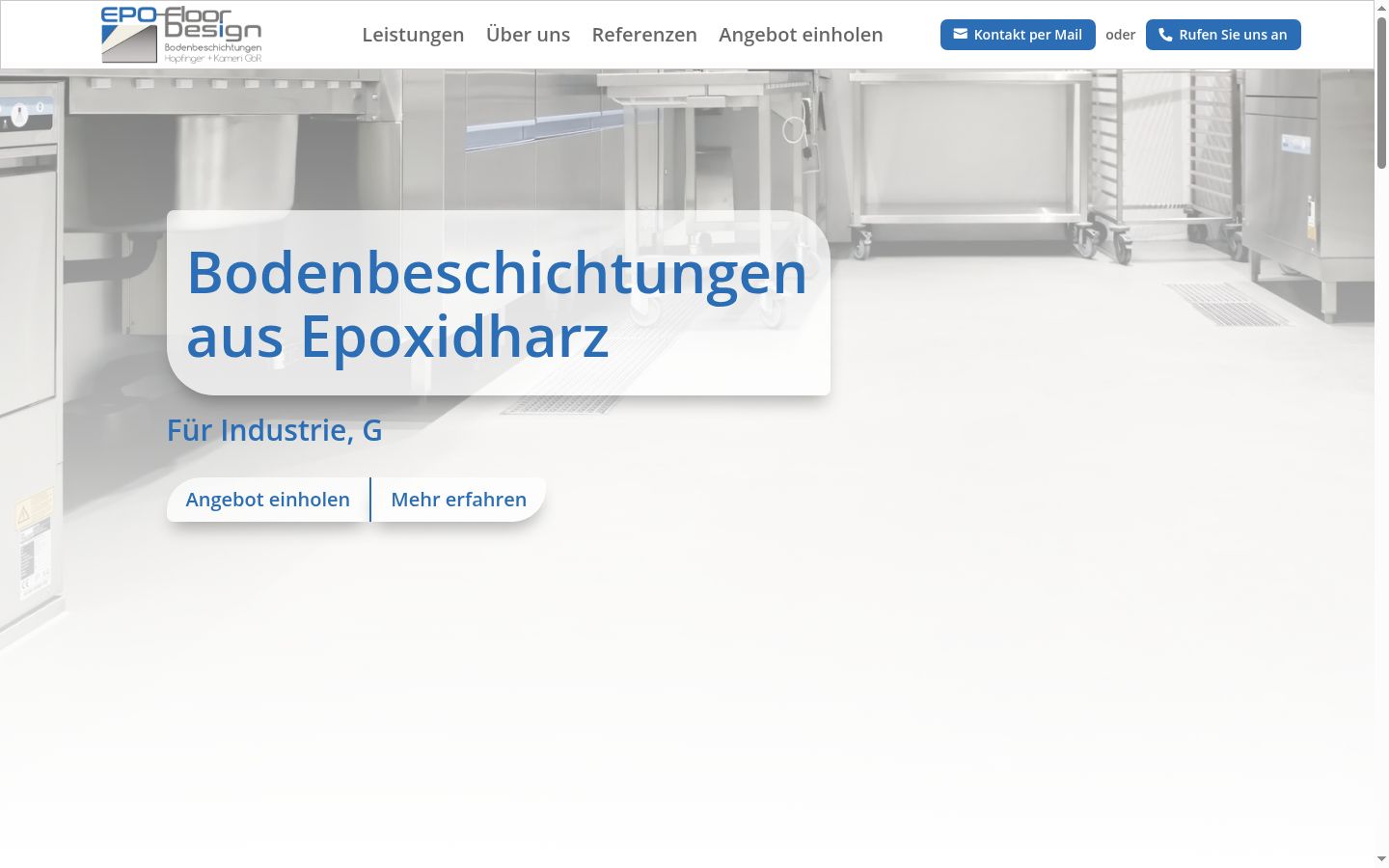Click the envelope icon in Kontakt per Mail
The height and width of the screenshot is (868, 1389).
click(x=960, y=34)
